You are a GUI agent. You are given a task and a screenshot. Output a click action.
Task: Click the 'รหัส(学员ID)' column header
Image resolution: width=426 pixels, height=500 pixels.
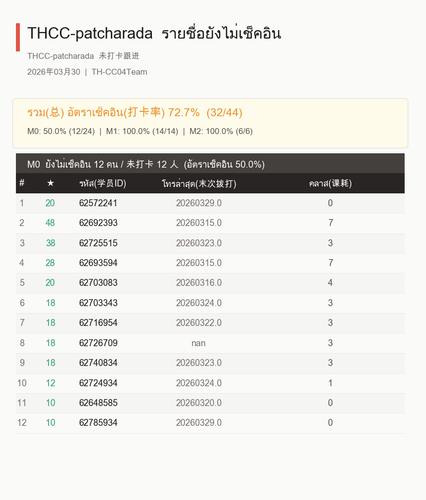pyautogui.click(x=103, y=183)
